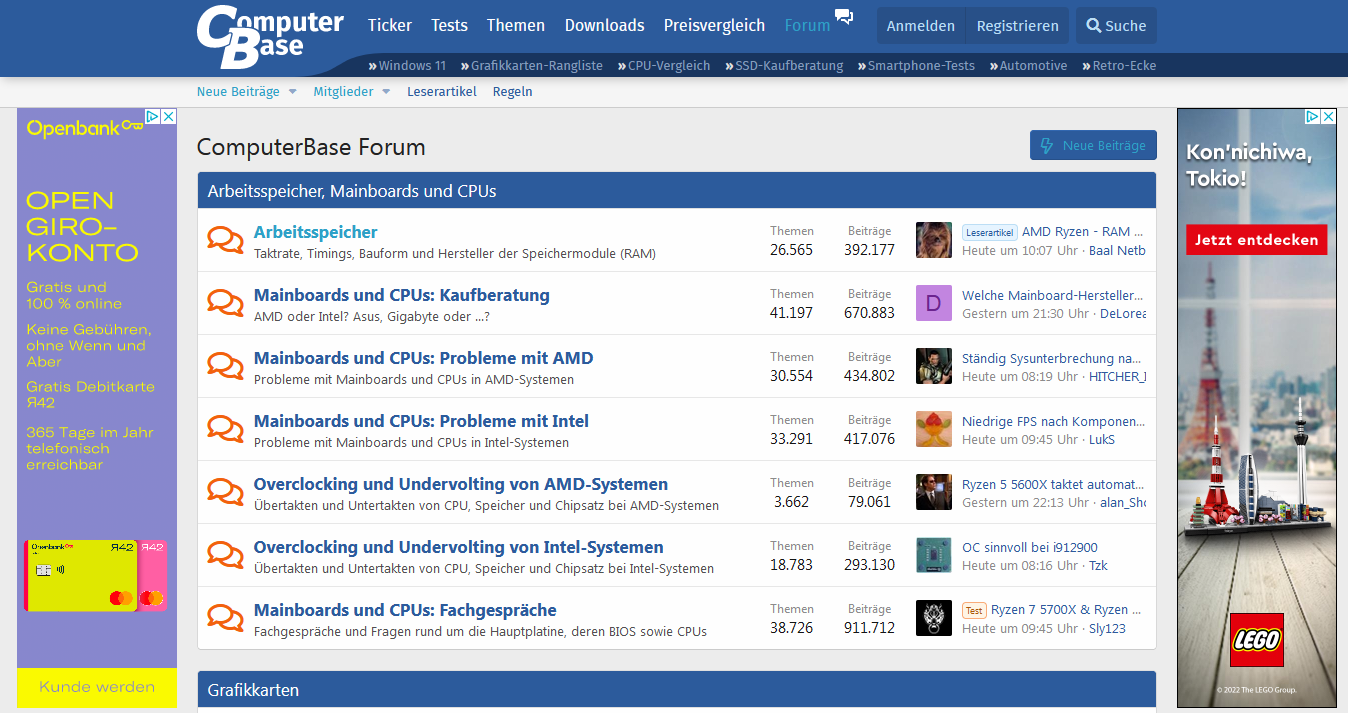
Task: Click the forum speech bubbles icon in header
Action: 844,17
